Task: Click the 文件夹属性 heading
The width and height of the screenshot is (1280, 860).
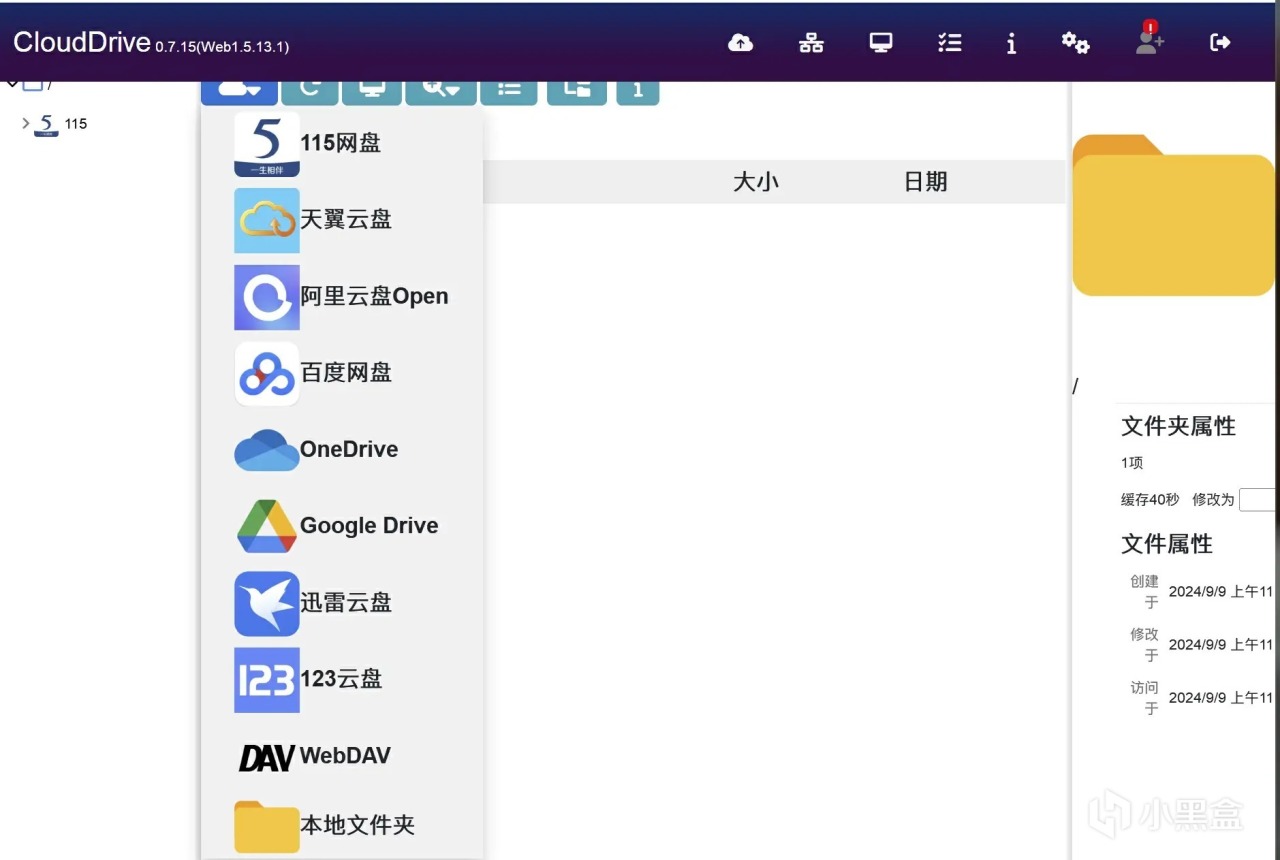Action: [x=1179, y=426]
